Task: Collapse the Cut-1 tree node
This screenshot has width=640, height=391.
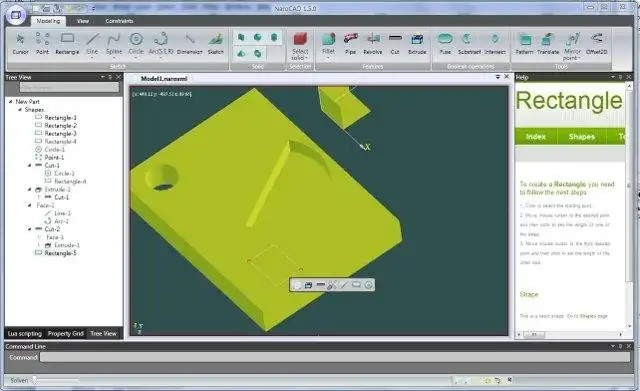Action: click(29, 165)
